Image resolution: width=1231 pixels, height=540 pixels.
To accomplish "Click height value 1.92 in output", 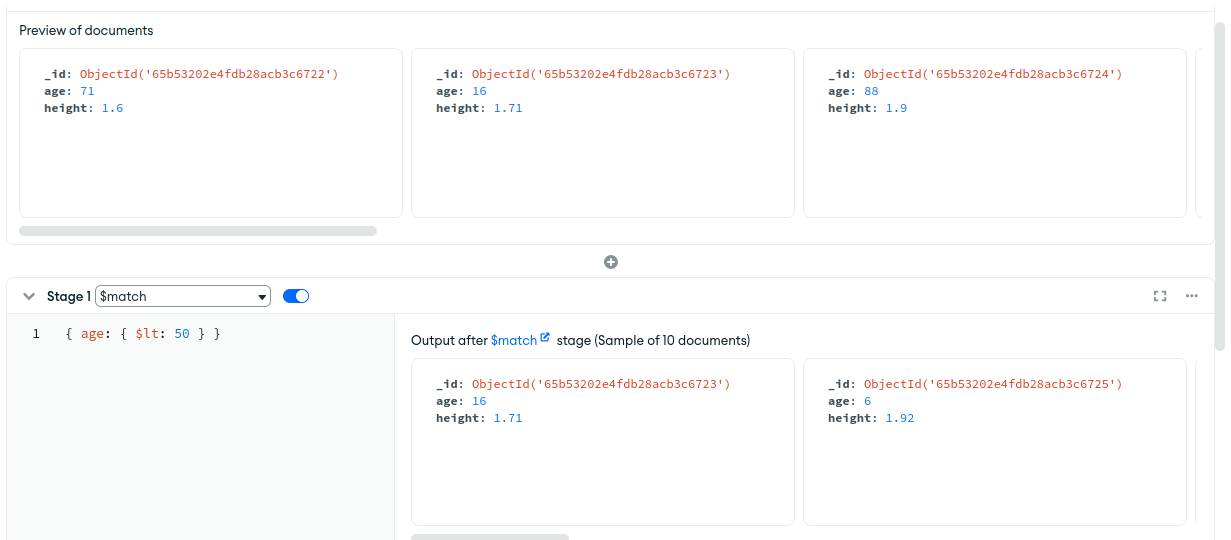I will point(900,418).
